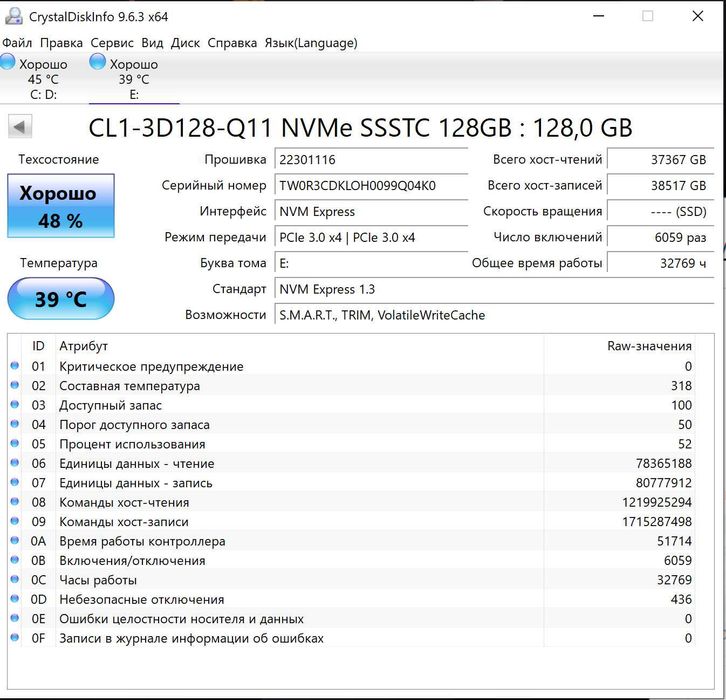Open the Справка menu
Viewport: 726px width, 700px height.
(x=232, y=43)
